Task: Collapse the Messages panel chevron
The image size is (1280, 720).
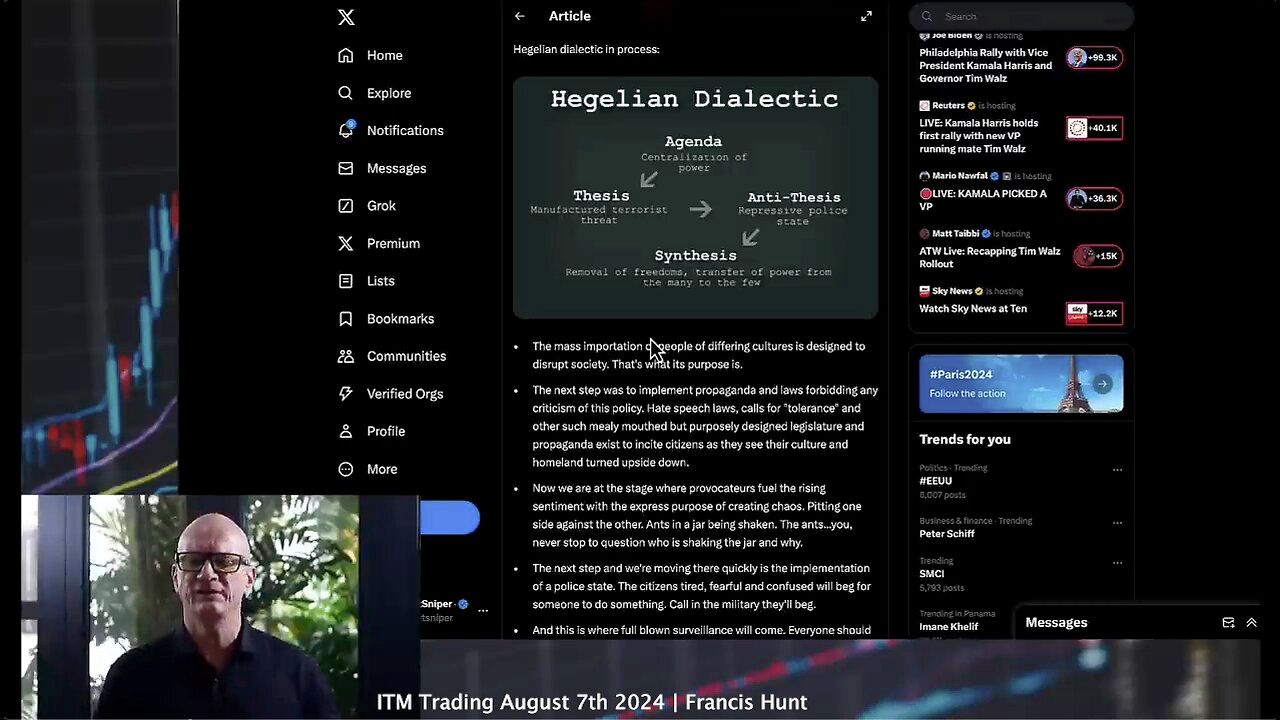Action: point(1251,622)
